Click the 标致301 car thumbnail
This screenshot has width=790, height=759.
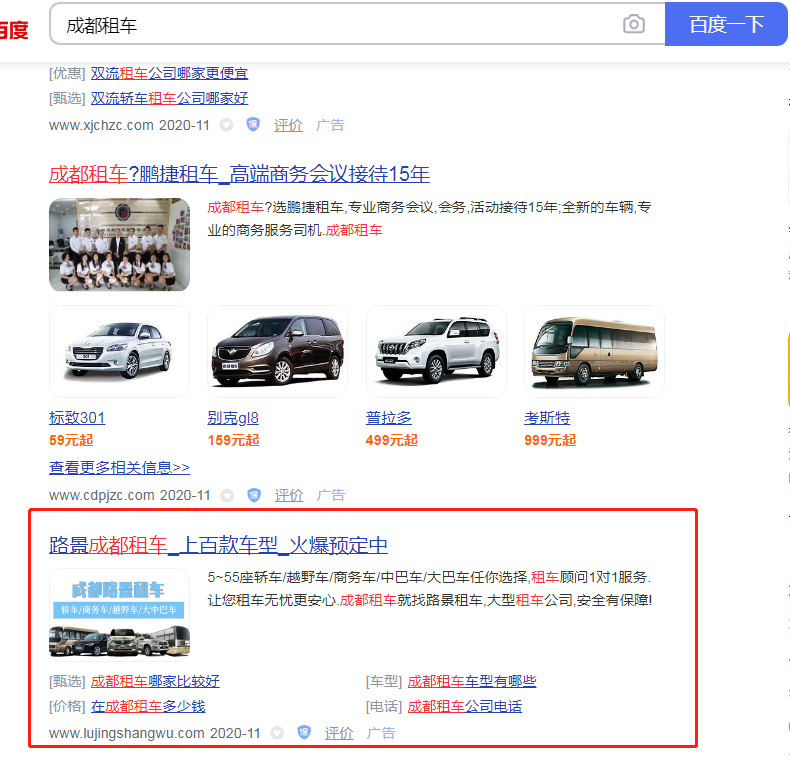point(119,353)
